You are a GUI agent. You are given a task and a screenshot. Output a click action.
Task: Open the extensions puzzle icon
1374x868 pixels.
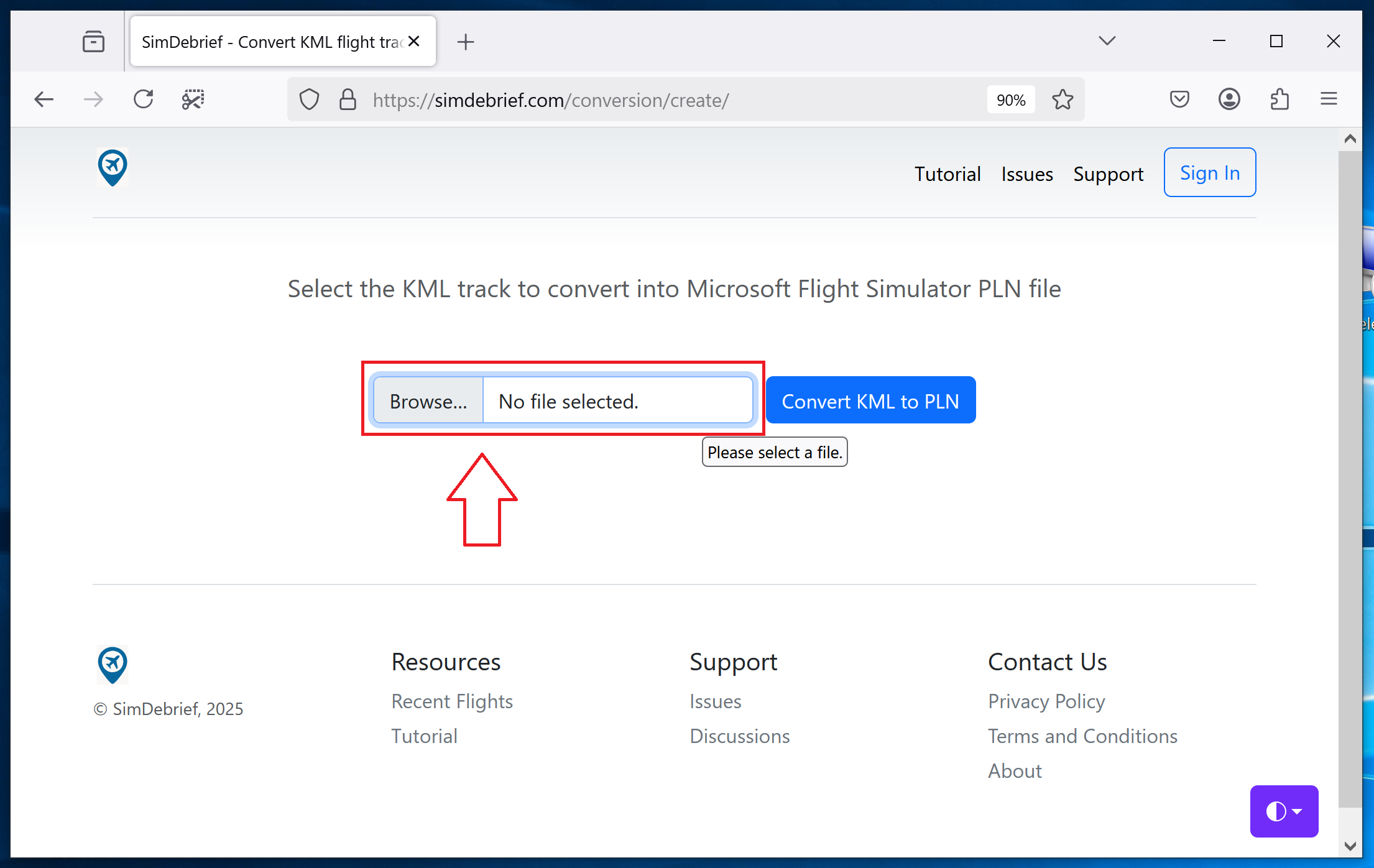[1279, 99]
